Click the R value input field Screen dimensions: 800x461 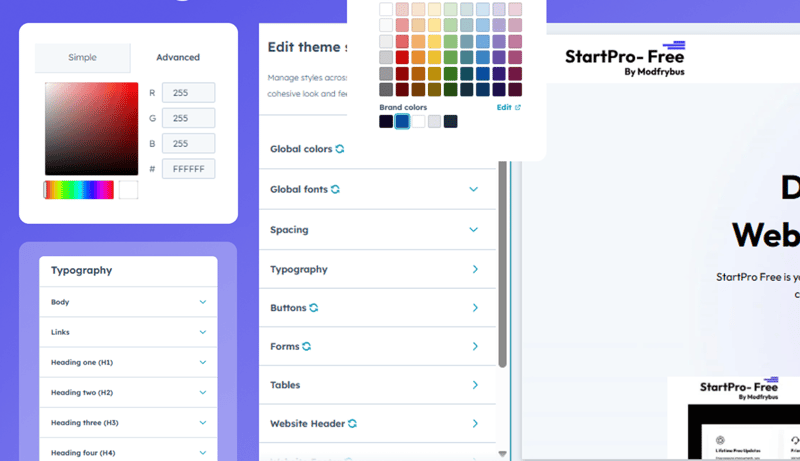pos(188,93)
